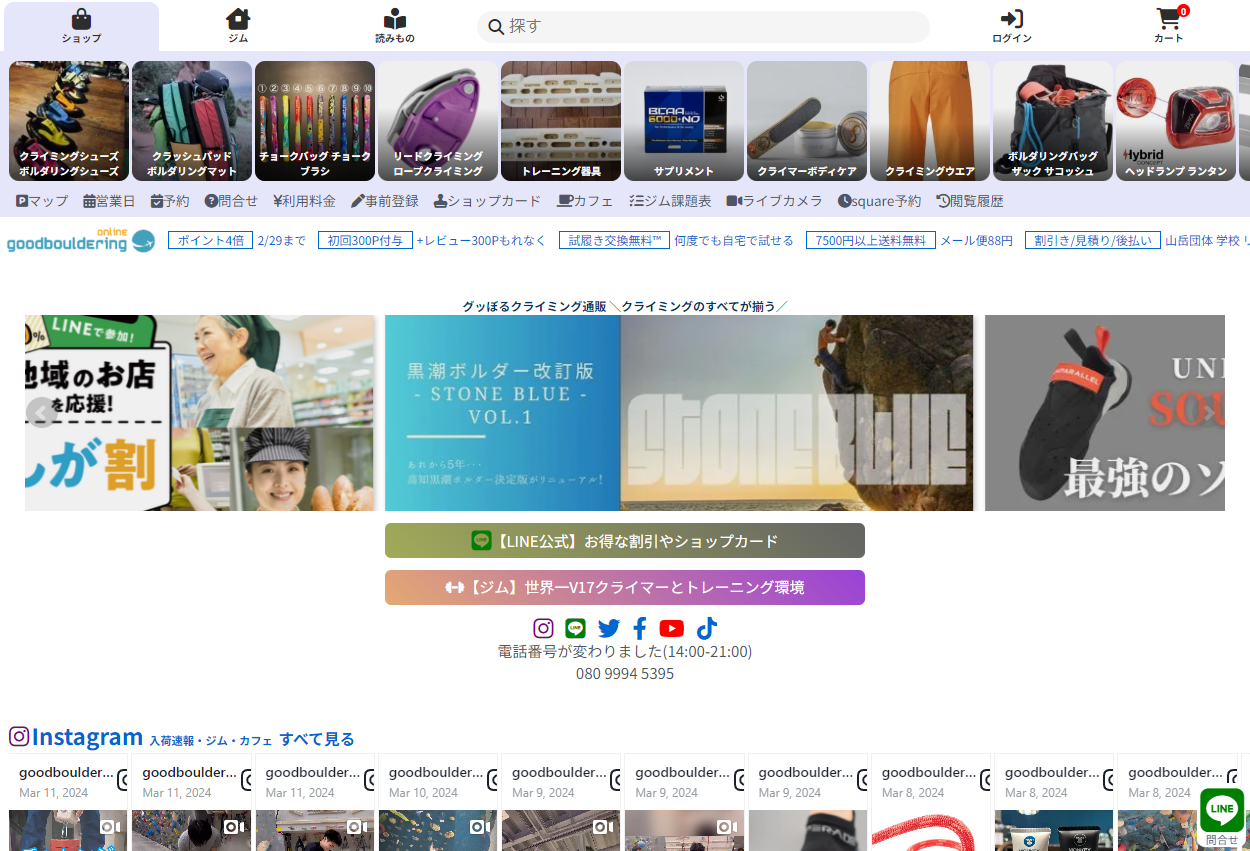Open the LINE公式 お得な割引 button
This screenshot has width=1250, height=851.
point(625,540)
